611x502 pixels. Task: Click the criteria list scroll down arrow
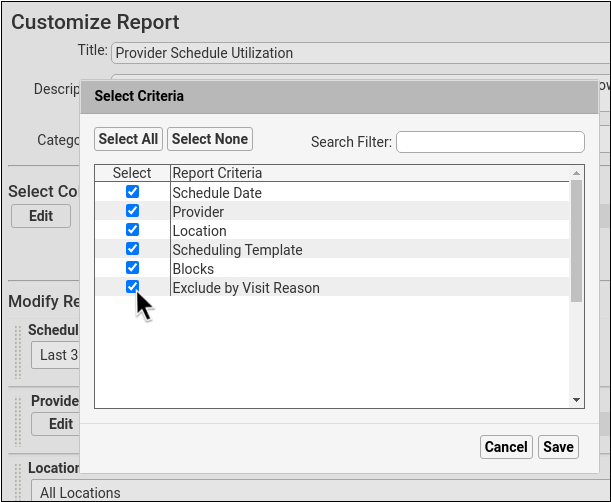[x=576, y=400]
